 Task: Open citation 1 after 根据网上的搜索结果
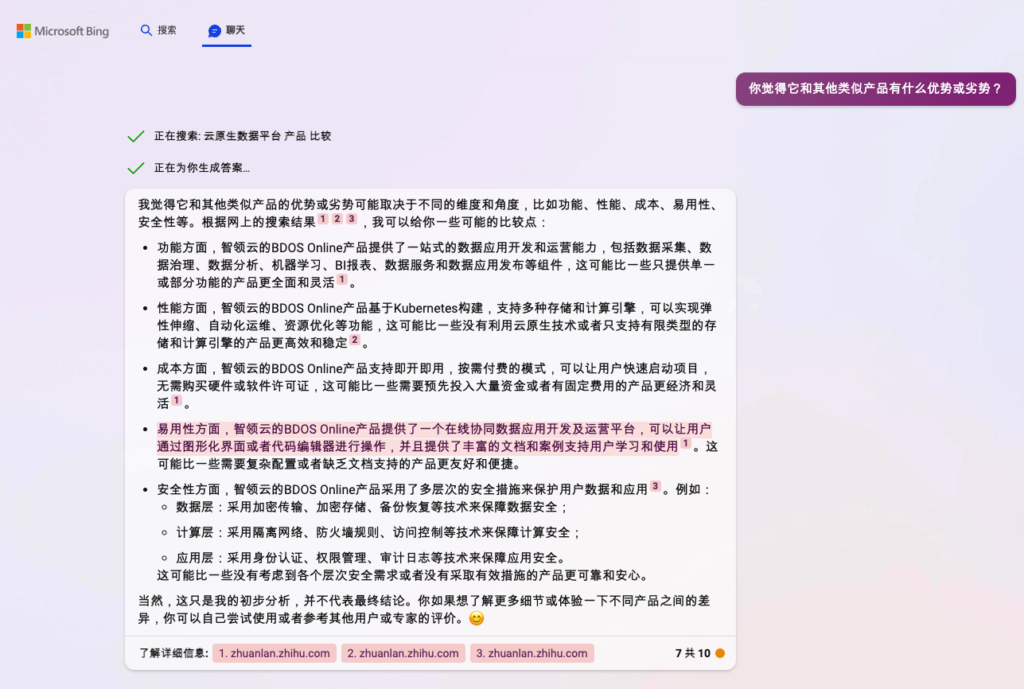pyautogui.click(x=323, y=219)
